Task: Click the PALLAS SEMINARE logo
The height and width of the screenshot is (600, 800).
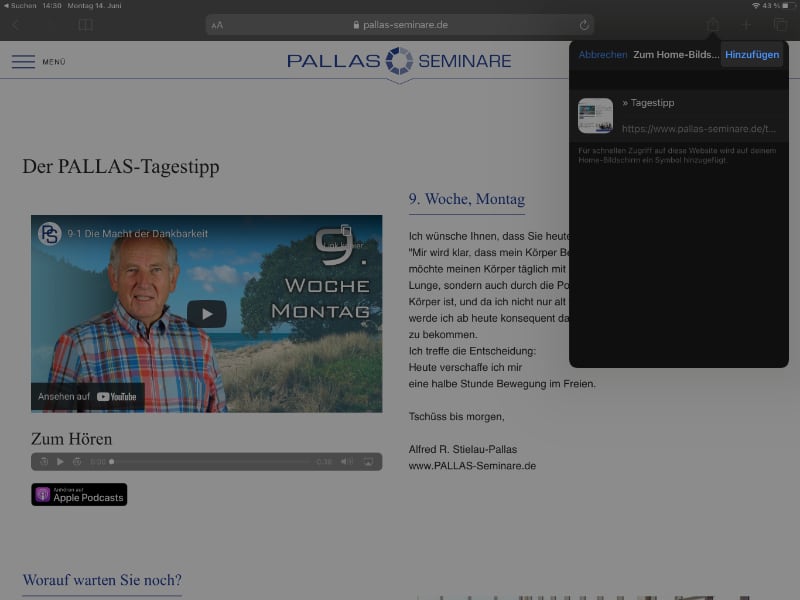Action: 399,61
